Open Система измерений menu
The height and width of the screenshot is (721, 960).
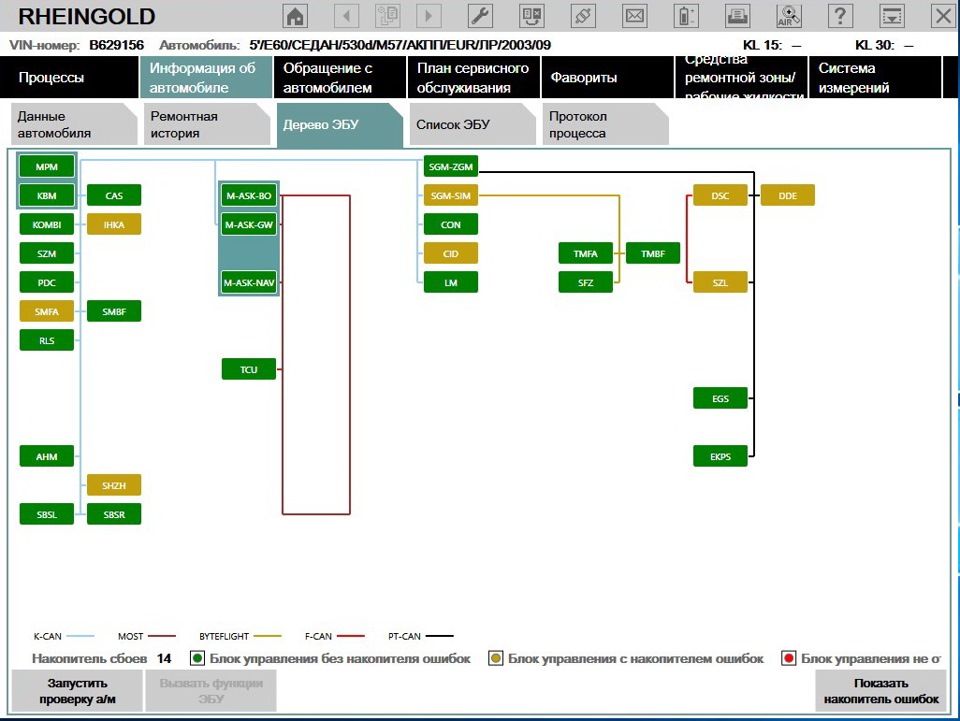coord(875,78)
